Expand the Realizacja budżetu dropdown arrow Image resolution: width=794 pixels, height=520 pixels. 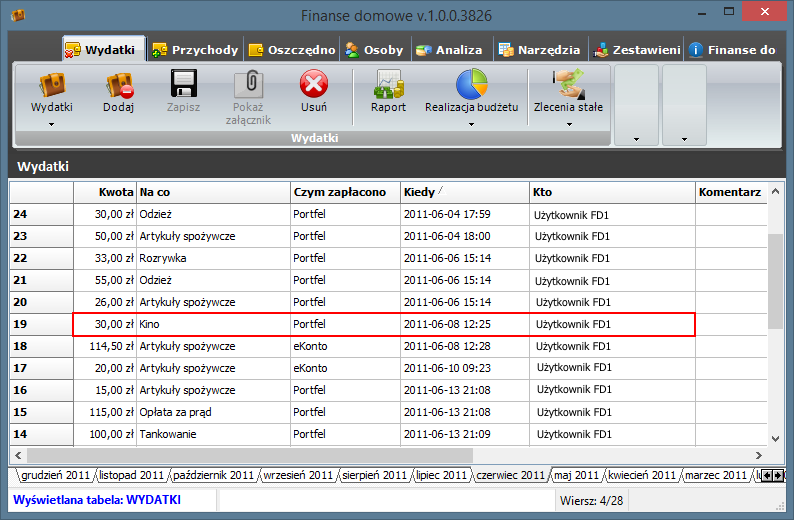click(471, 125)
